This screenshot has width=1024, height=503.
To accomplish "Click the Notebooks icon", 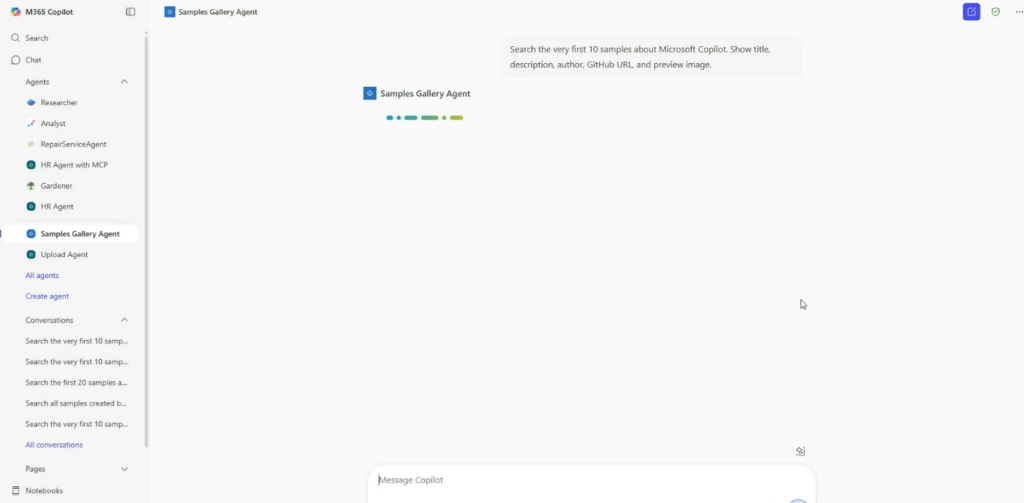I will click(16, 491).
